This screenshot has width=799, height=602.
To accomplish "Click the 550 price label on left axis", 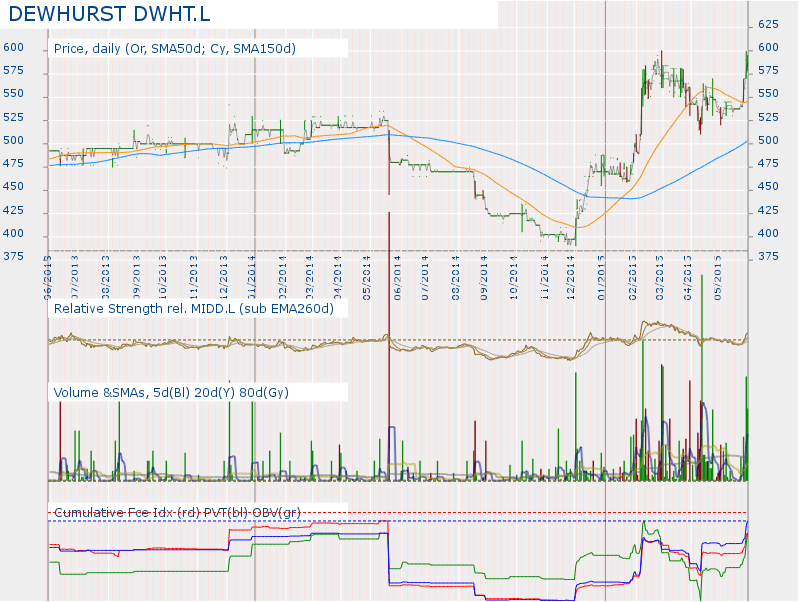I will click(x=14, y=94).
